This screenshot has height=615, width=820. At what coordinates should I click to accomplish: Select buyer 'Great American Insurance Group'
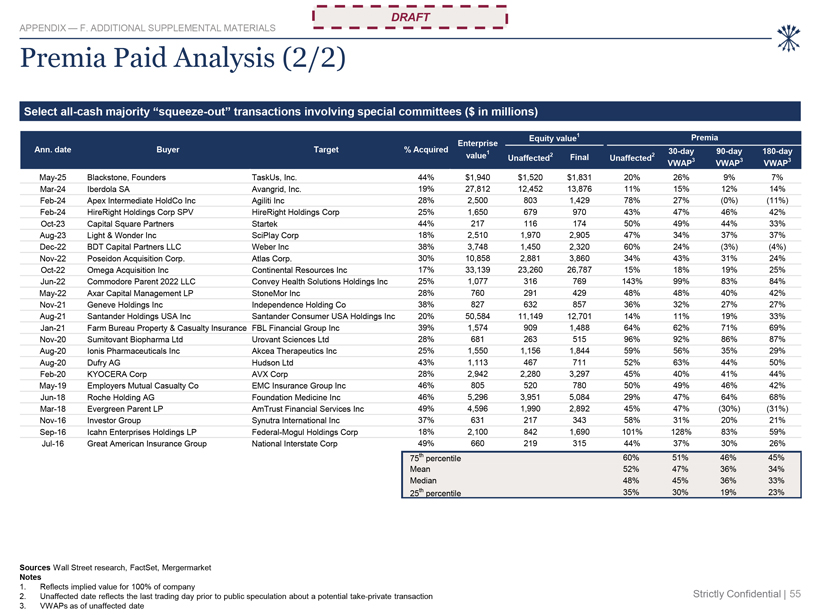(x=147, y=443)
